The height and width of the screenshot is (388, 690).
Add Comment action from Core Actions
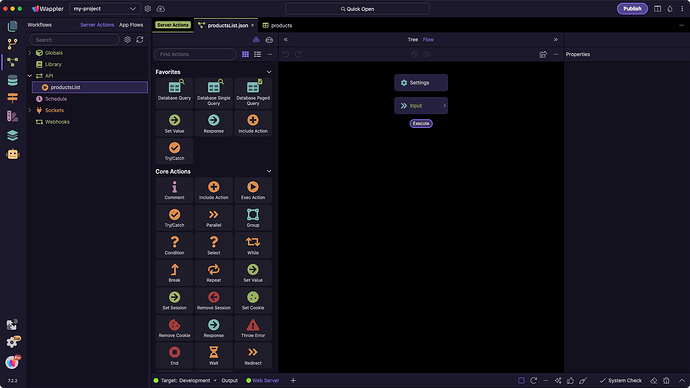click(x=174, y=190)
